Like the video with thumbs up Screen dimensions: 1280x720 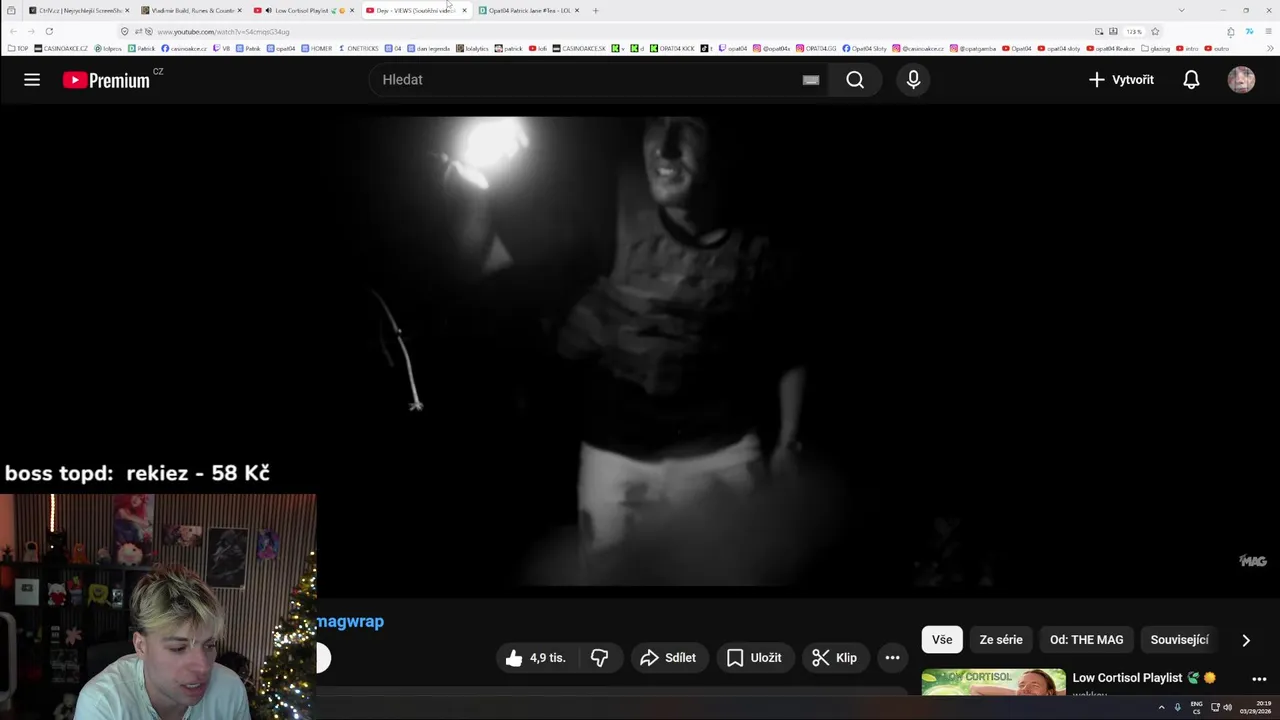tap(536, 657)
